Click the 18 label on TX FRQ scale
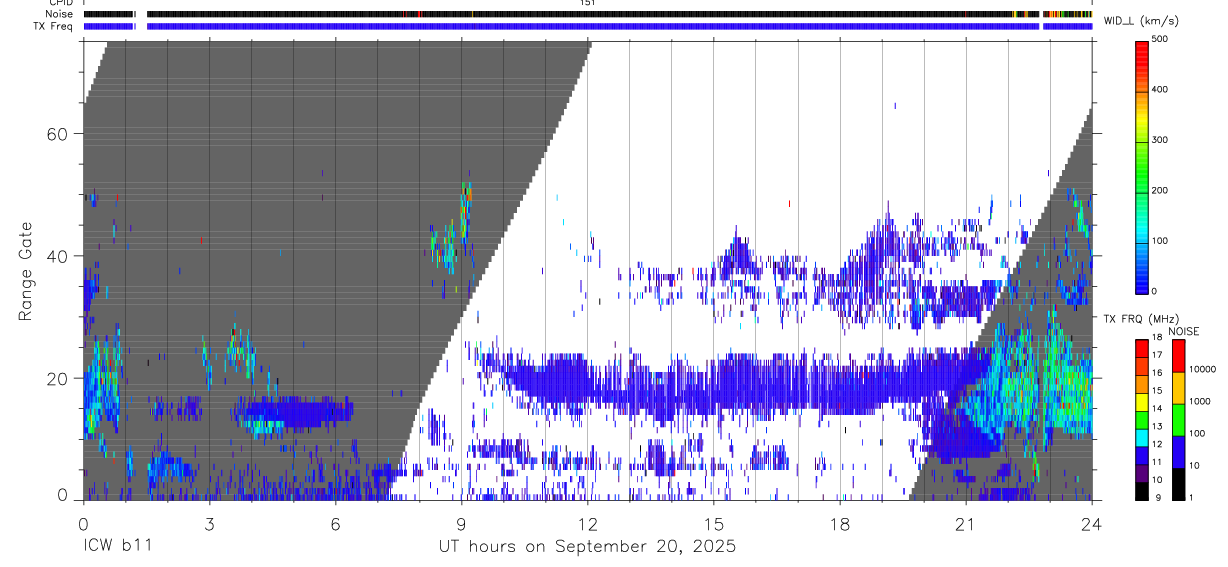Image resolution: width=1228 pixels, height=567 pixels. [1158, 338]
